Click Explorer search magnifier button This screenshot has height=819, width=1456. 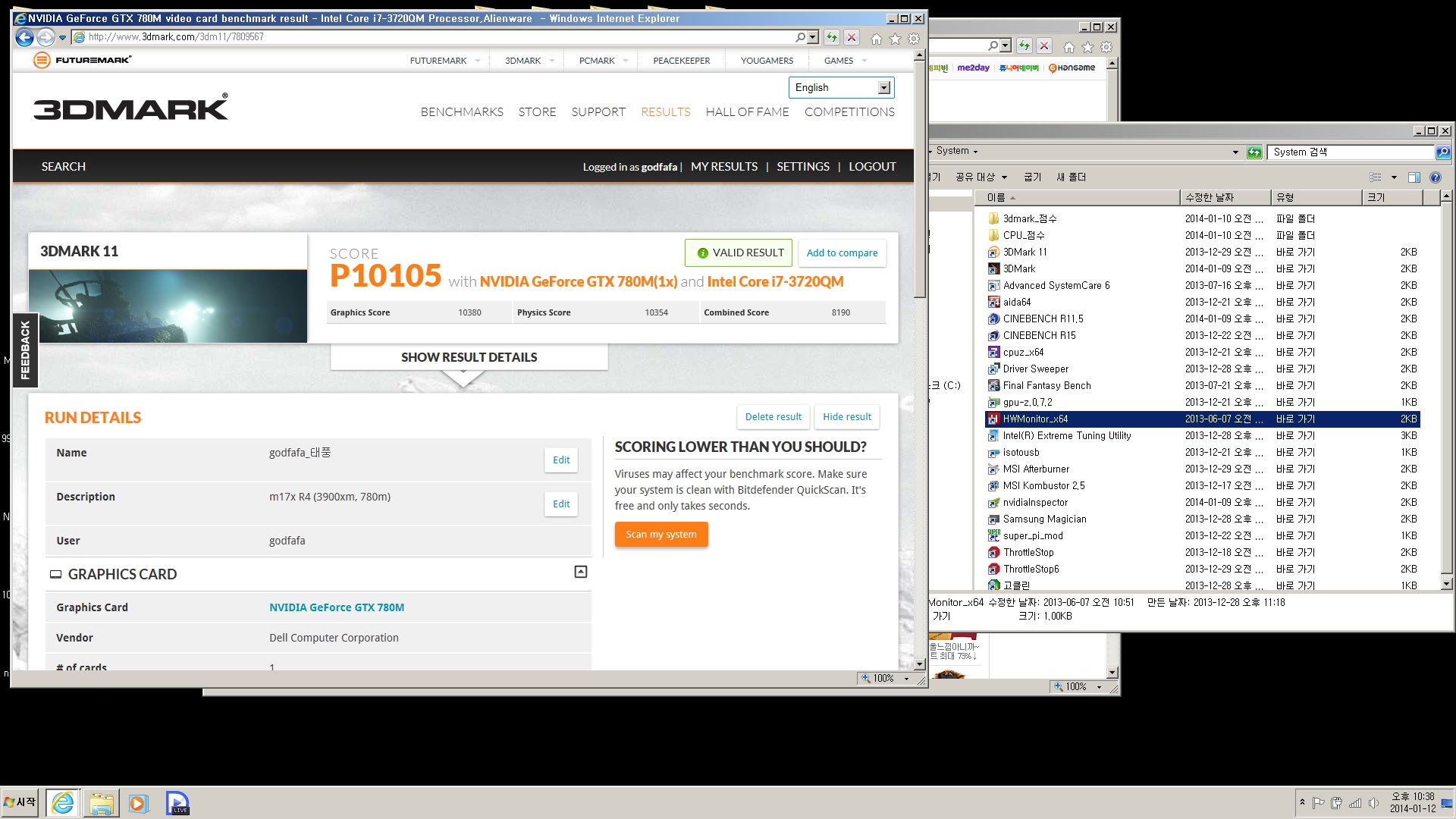tap(1442, 152)
